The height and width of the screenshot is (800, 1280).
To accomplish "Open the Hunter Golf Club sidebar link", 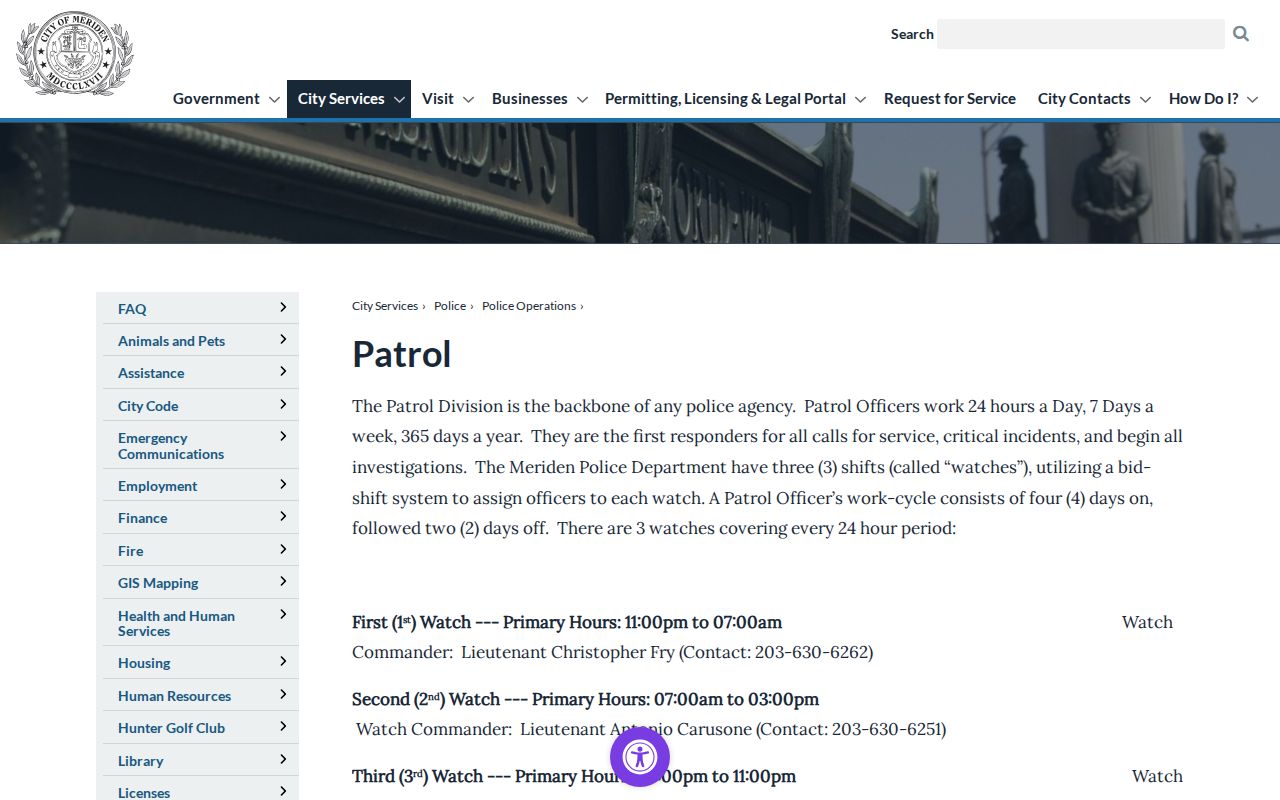I will (x=171, y=728).
